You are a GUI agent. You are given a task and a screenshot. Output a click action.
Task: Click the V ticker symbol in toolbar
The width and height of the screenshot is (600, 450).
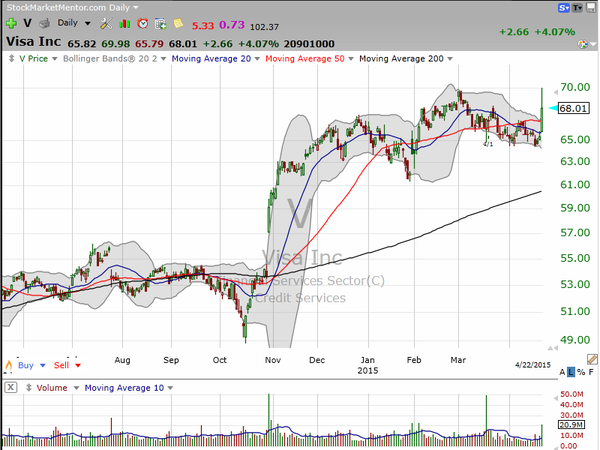tap(27, 23)
